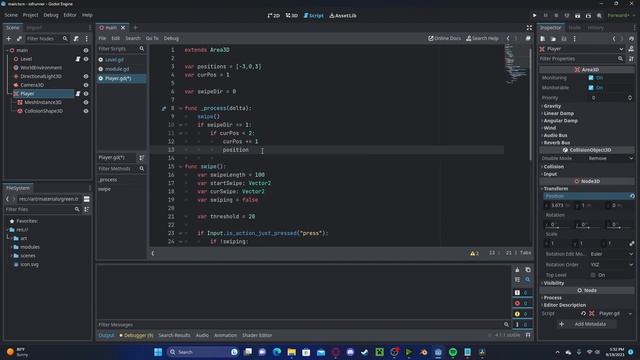Toggle the FileSystem split view mode

tap(87, 199)
